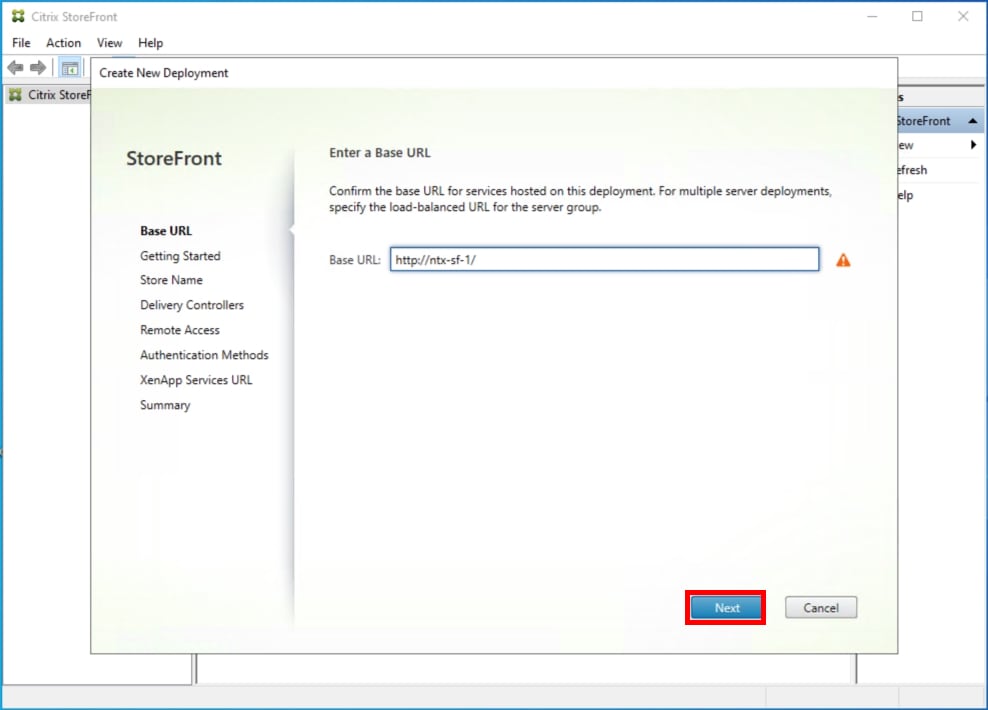Click the Back arrow toolbar icon

15,67
